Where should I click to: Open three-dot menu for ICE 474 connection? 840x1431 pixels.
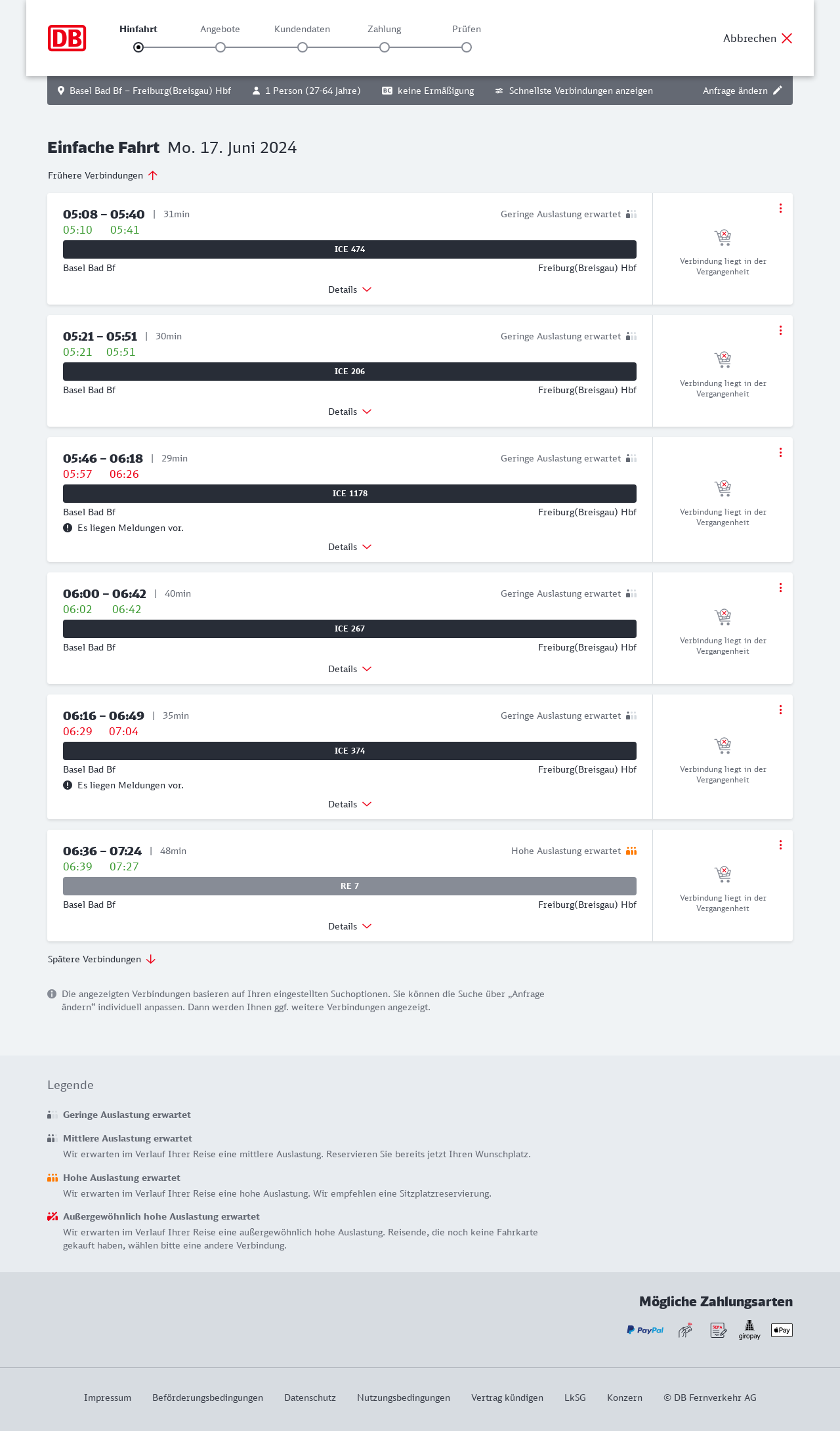tap(780, 208)
